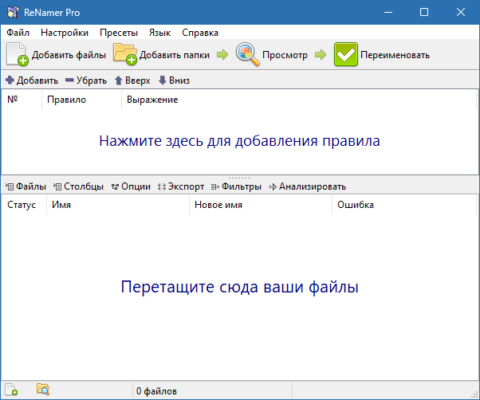The height and width of the screenshot is (400, 480).
Task: Click the Переименовать button label
Action: coord(395,55)
